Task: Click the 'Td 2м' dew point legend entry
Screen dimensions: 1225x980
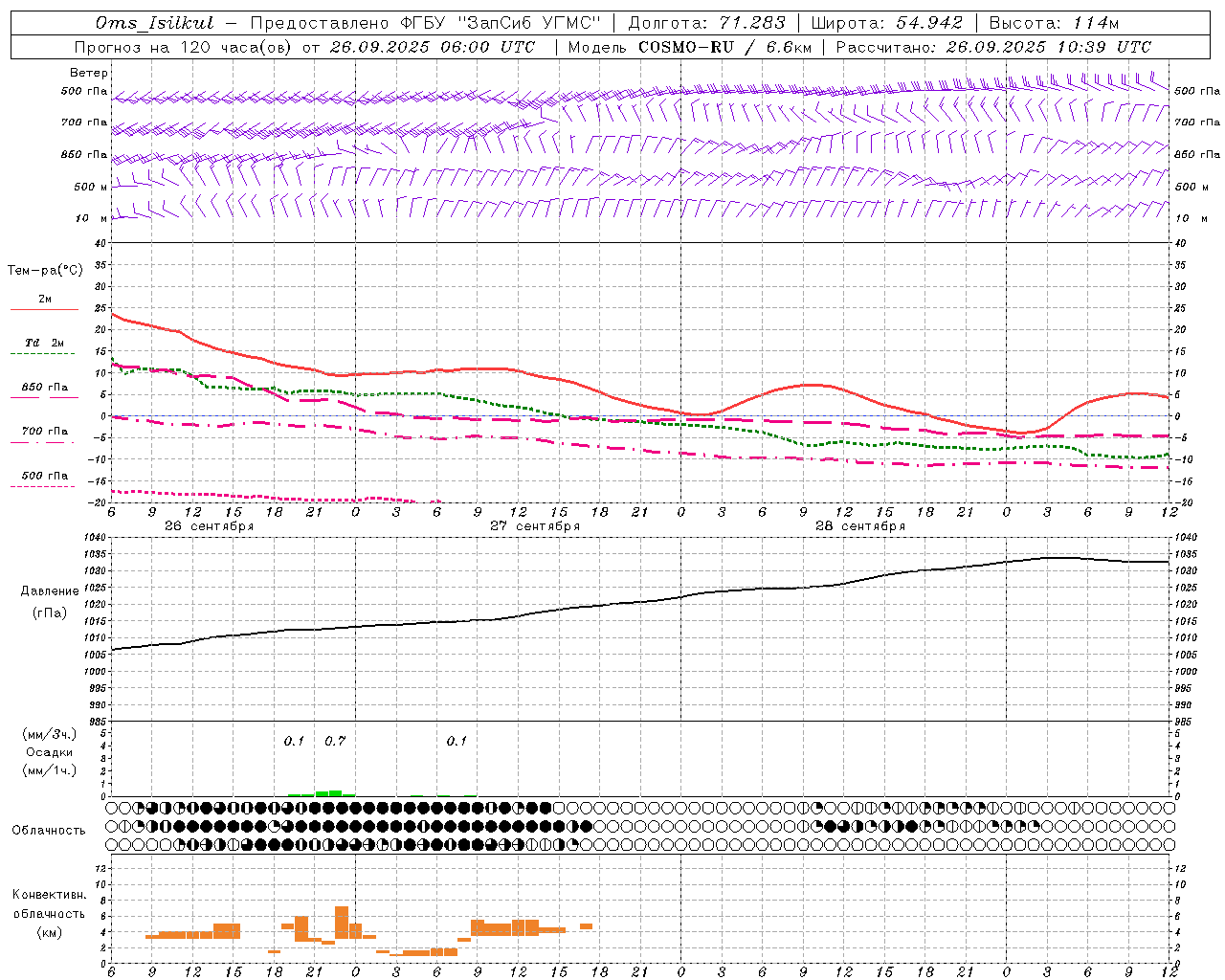Action: pyautogui.click(x=45, y=343)
